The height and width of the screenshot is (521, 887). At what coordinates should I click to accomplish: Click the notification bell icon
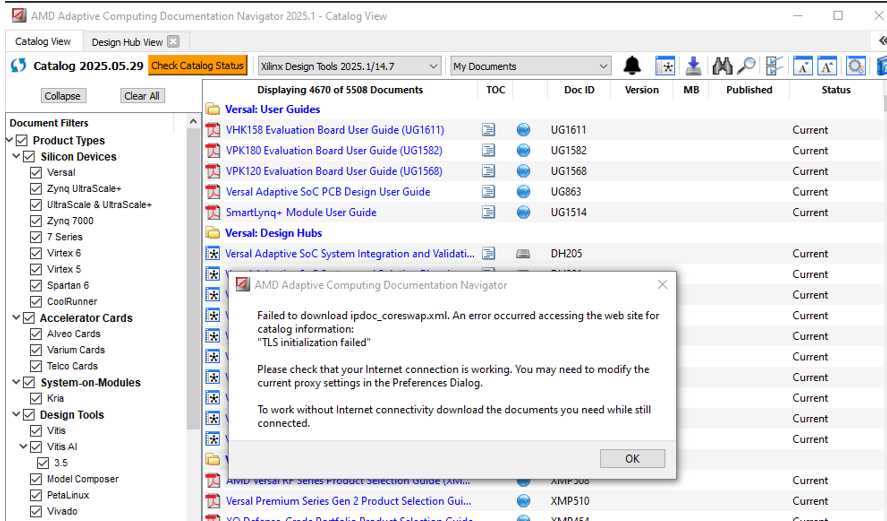(x=632, y=66)
